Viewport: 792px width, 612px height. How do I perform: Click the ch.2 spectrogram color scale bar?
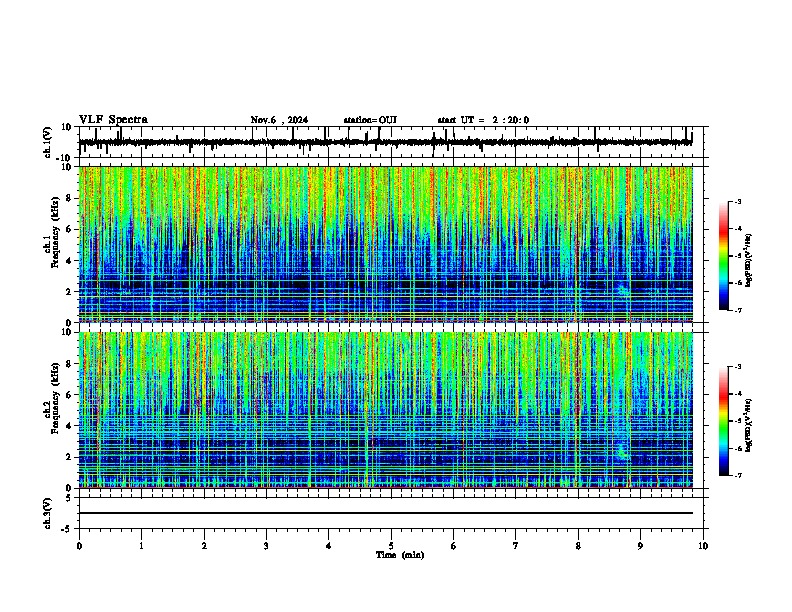point(724,421)
